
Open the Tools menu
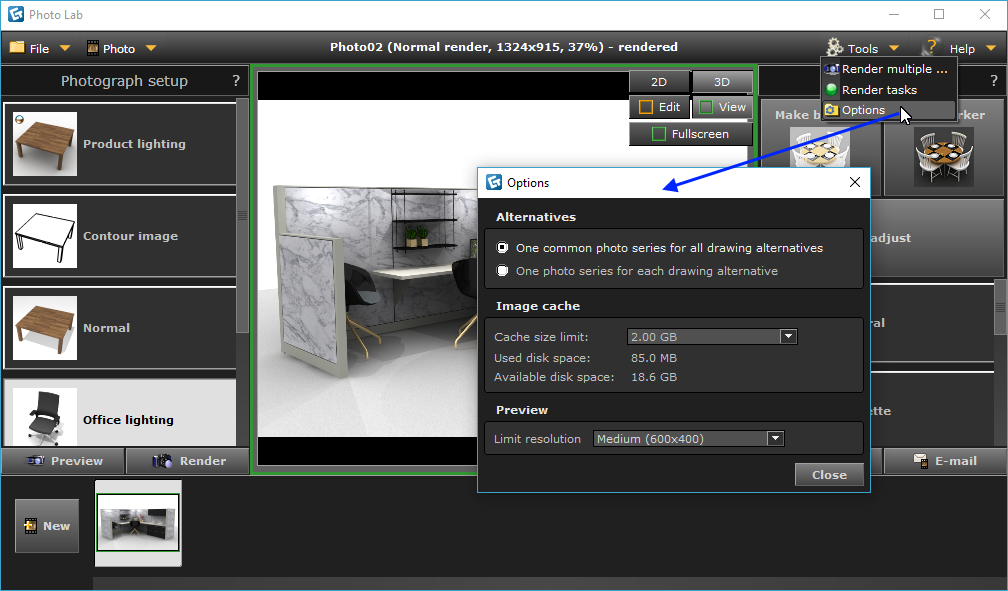click(863, 48)
